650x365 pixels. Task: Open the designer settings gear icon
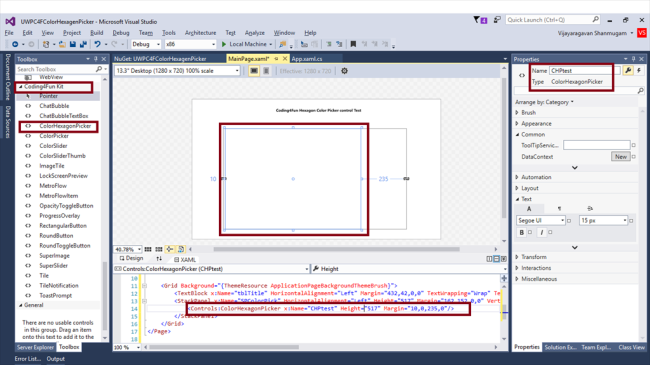[344, 71]
